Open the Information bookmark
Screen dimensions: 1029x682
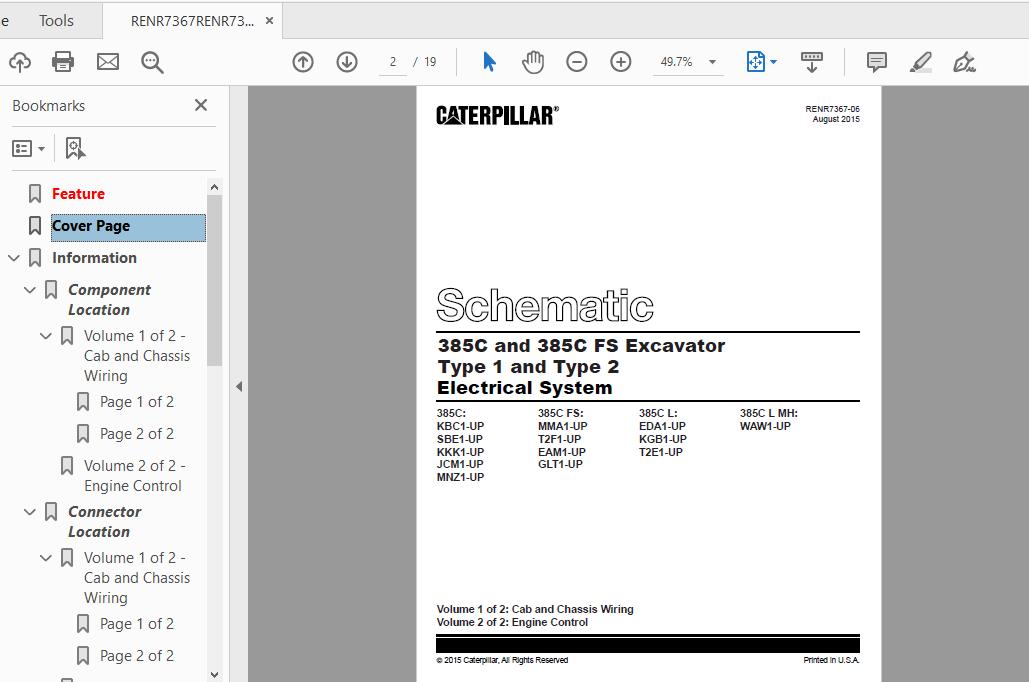(94, 258)
